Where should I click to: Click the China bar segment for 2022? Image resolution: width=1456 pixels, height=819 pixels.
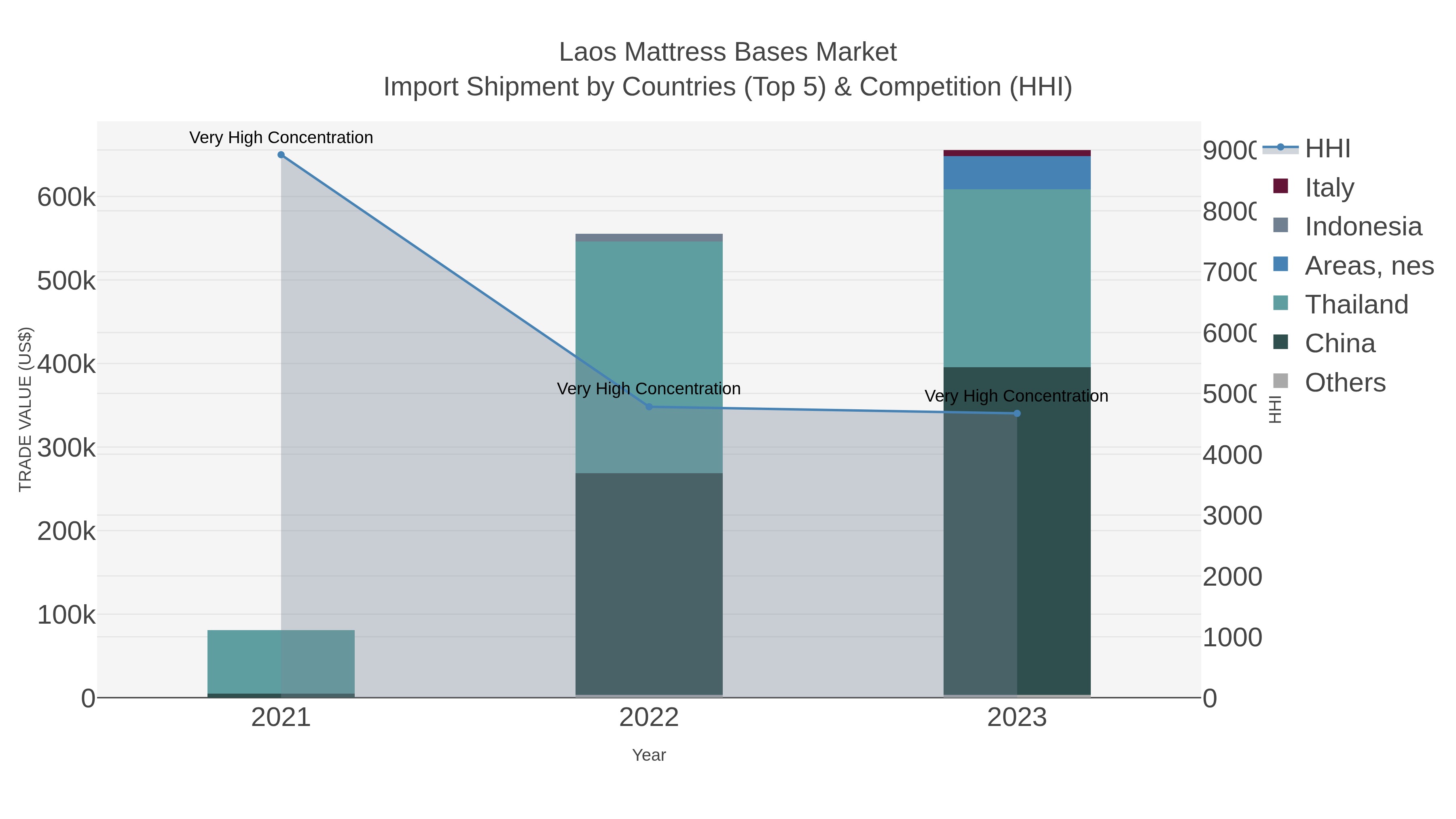649,584
